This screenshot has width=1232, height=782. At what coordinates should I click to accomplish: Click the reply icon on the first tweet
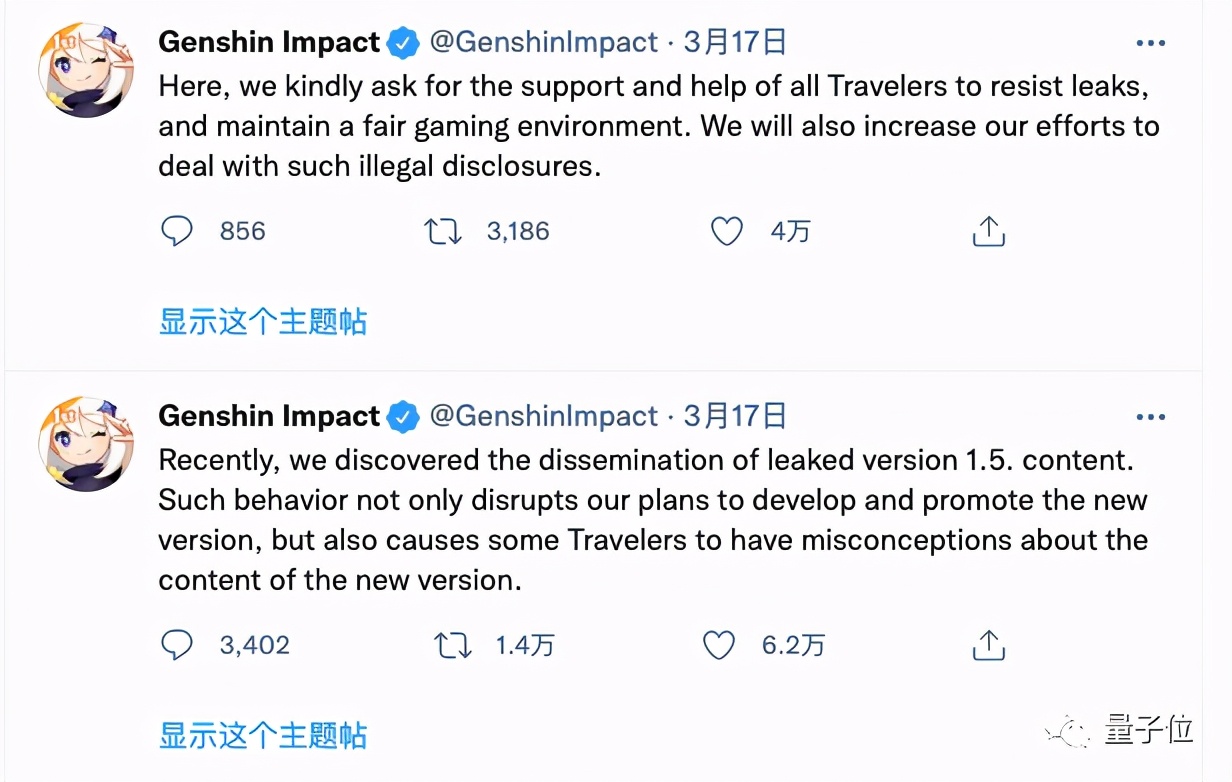177,231
